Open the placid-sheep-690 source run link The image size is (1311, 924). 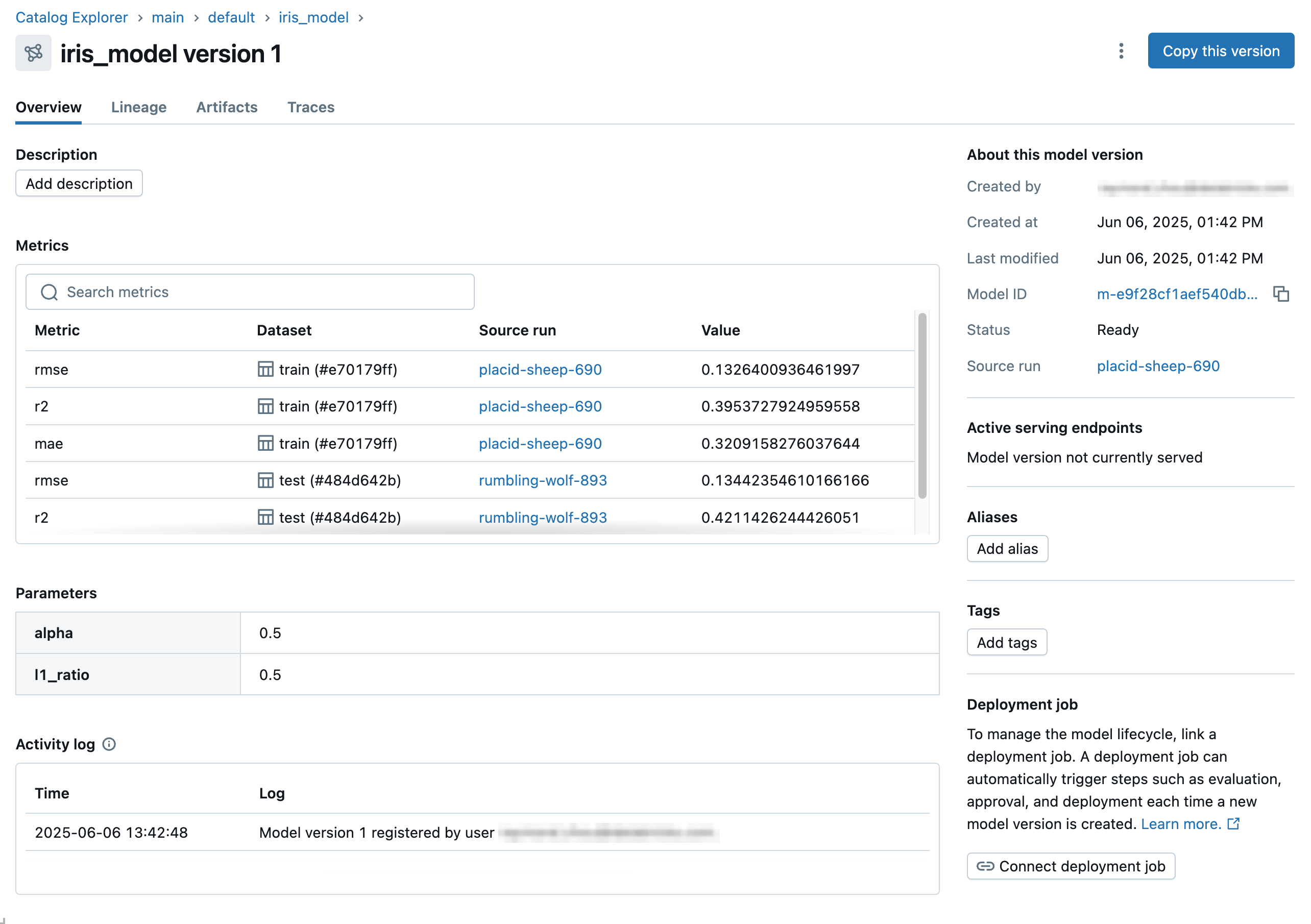coord(540,370)
